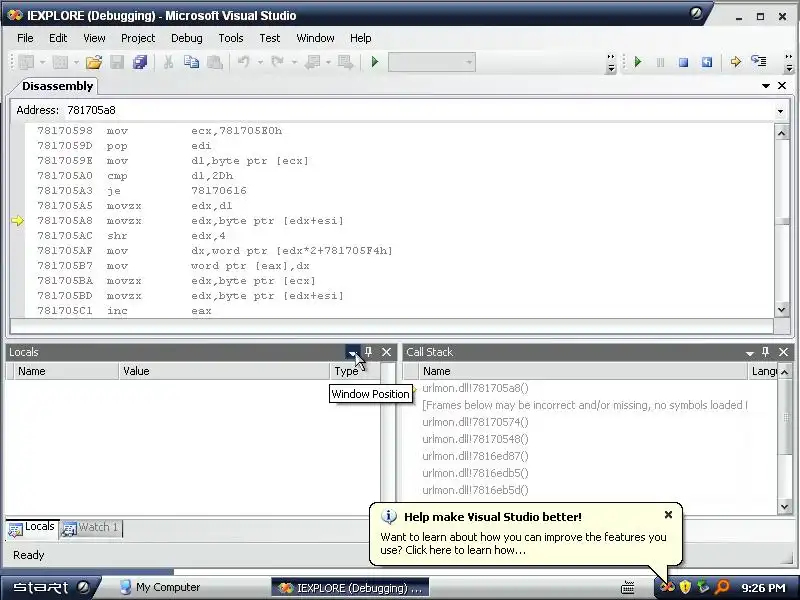Click the keyboard icon in taskbar
This screenshot has height=600, width=800.
tap(628, 587)
